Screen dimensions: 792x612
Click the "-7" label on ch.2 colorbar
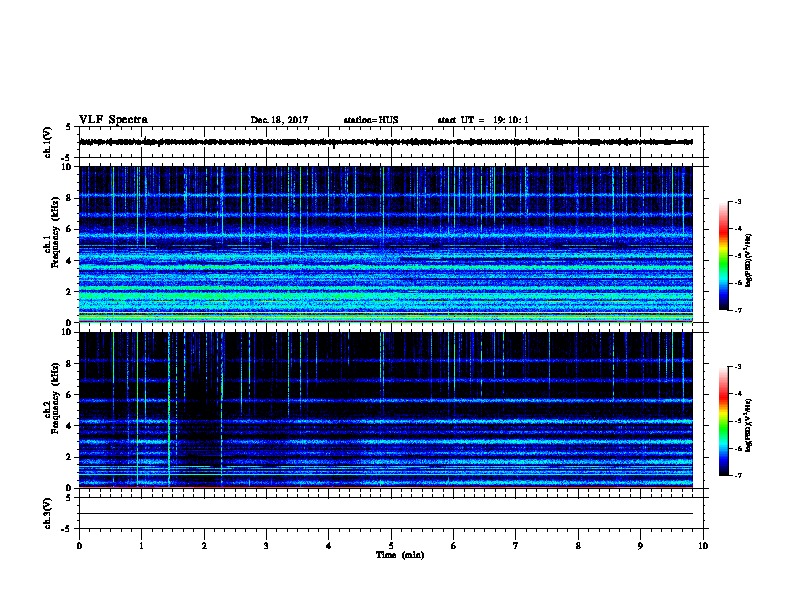[737, 476]
